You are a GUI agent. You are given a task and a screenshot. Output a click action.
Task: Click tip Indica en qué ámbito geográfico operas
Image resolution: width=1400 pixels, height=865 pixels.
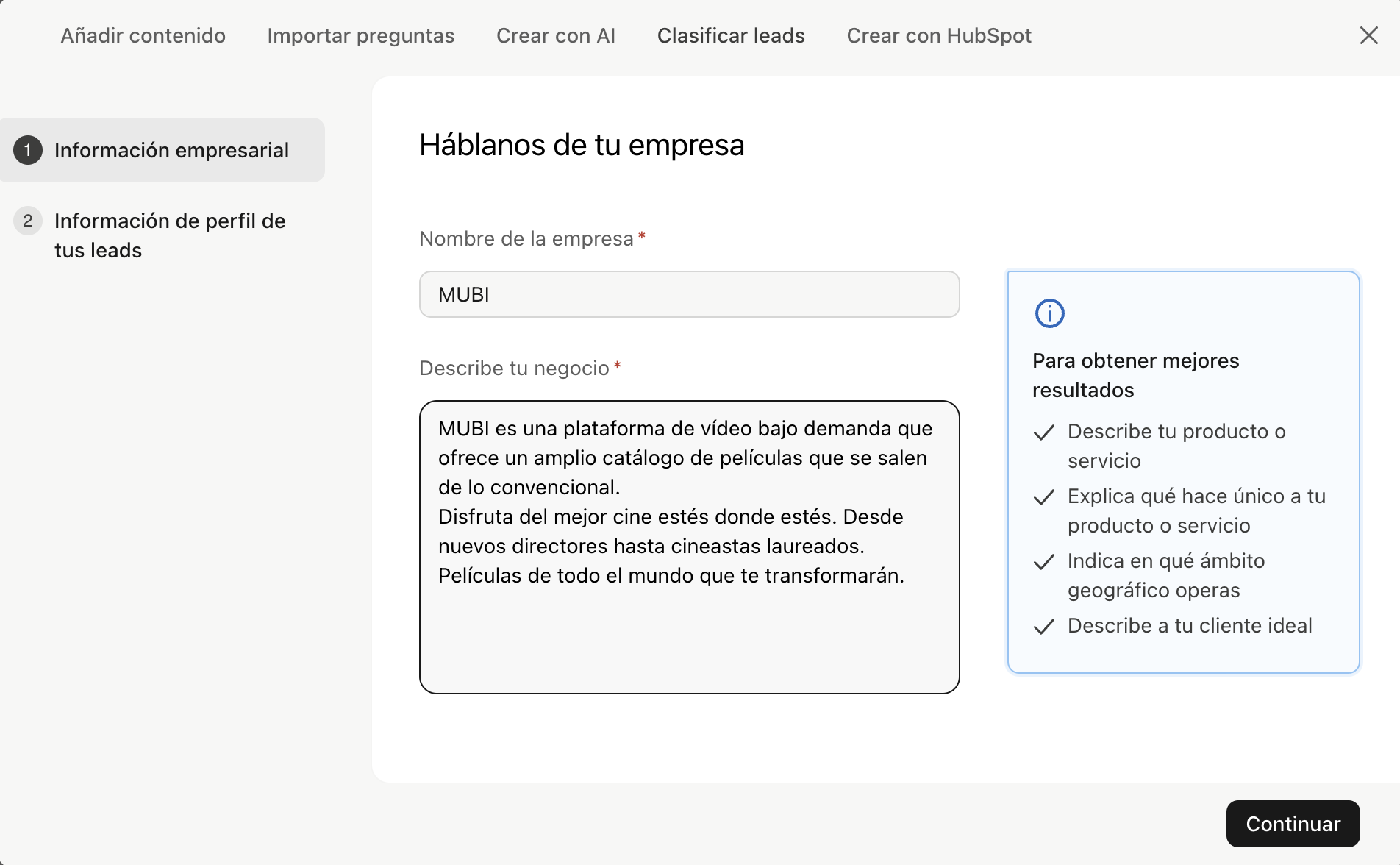pyautogui.click(x=1166, y=575)
